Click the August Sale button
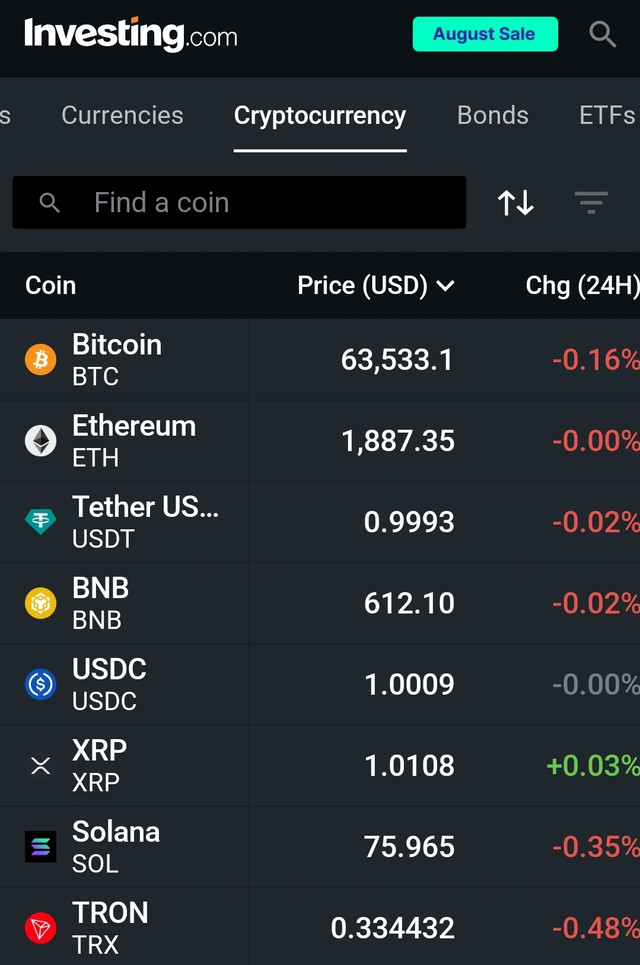Screen dimensions: 640x965 pos(485,34)
